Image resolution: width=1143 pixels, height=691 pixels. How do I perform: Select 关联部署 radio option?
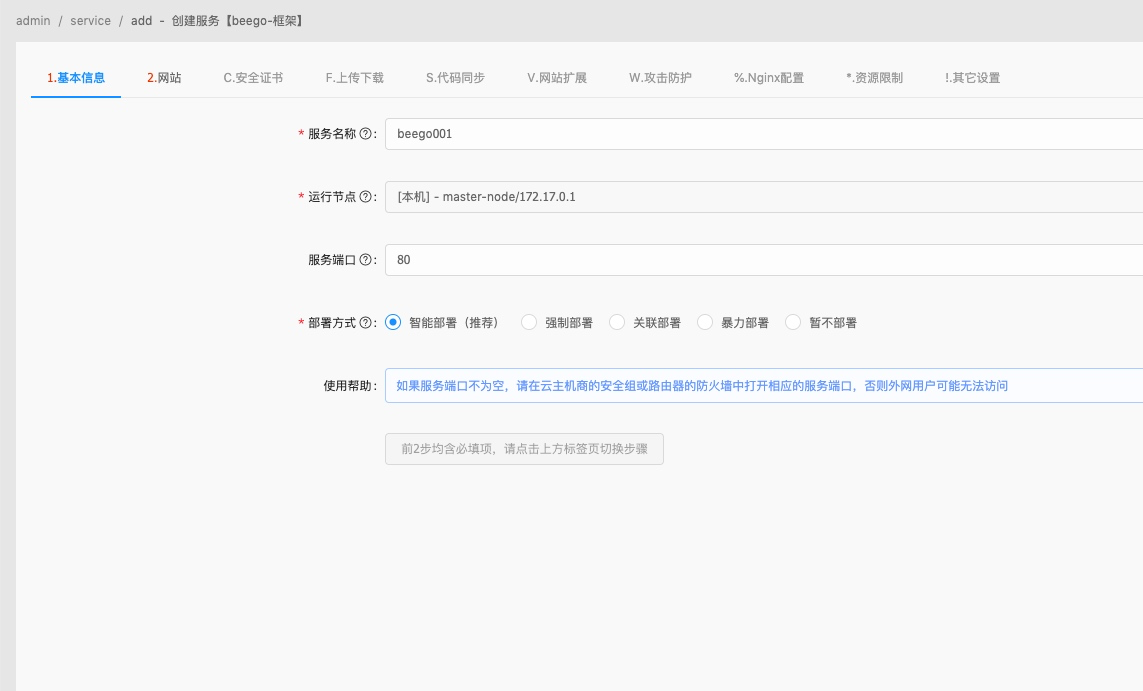[x=617, y=322]
